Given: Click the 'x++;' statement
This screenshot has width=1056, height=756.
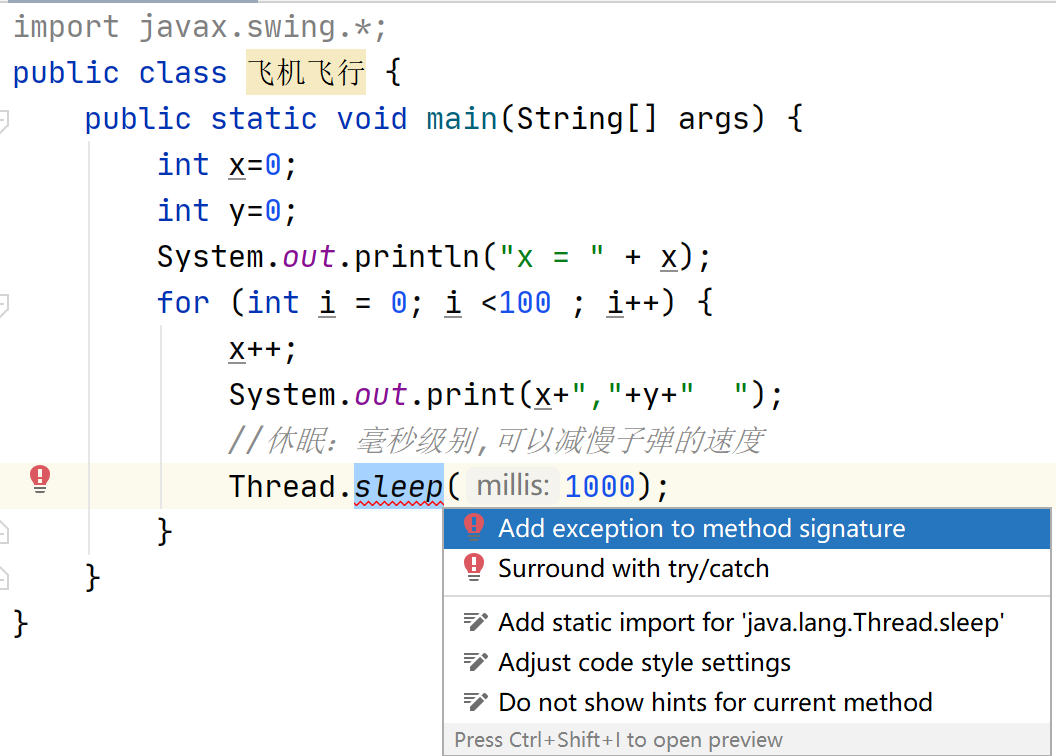Looking at the screenshot, I should pyautogui.click(x=263, y=349).
